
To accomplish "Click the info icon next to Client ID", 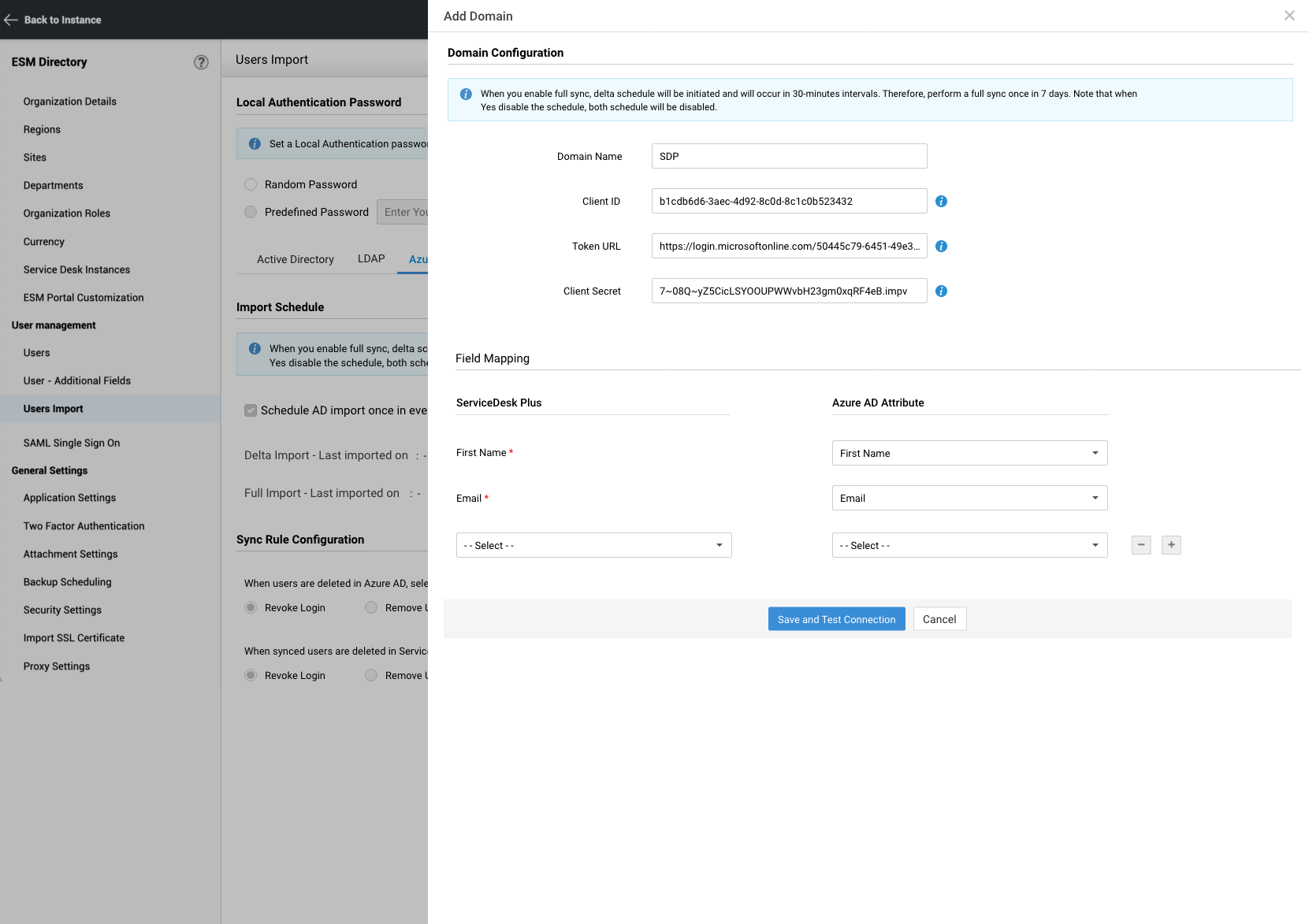I will click(941, 202).
